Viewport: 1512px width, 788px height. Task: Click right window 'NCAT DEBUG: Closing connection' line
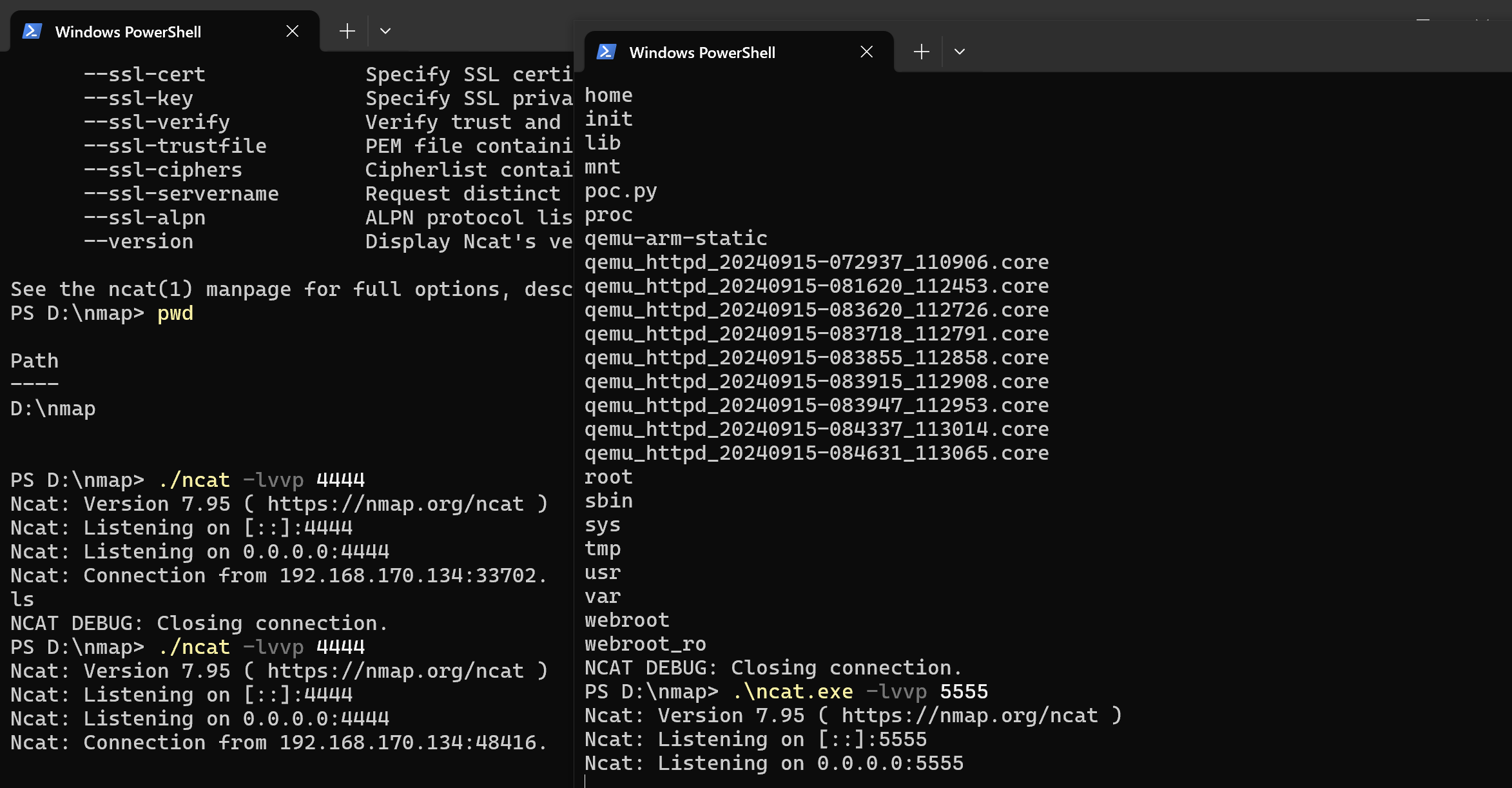pyautogui.click(x=773, y=668)
